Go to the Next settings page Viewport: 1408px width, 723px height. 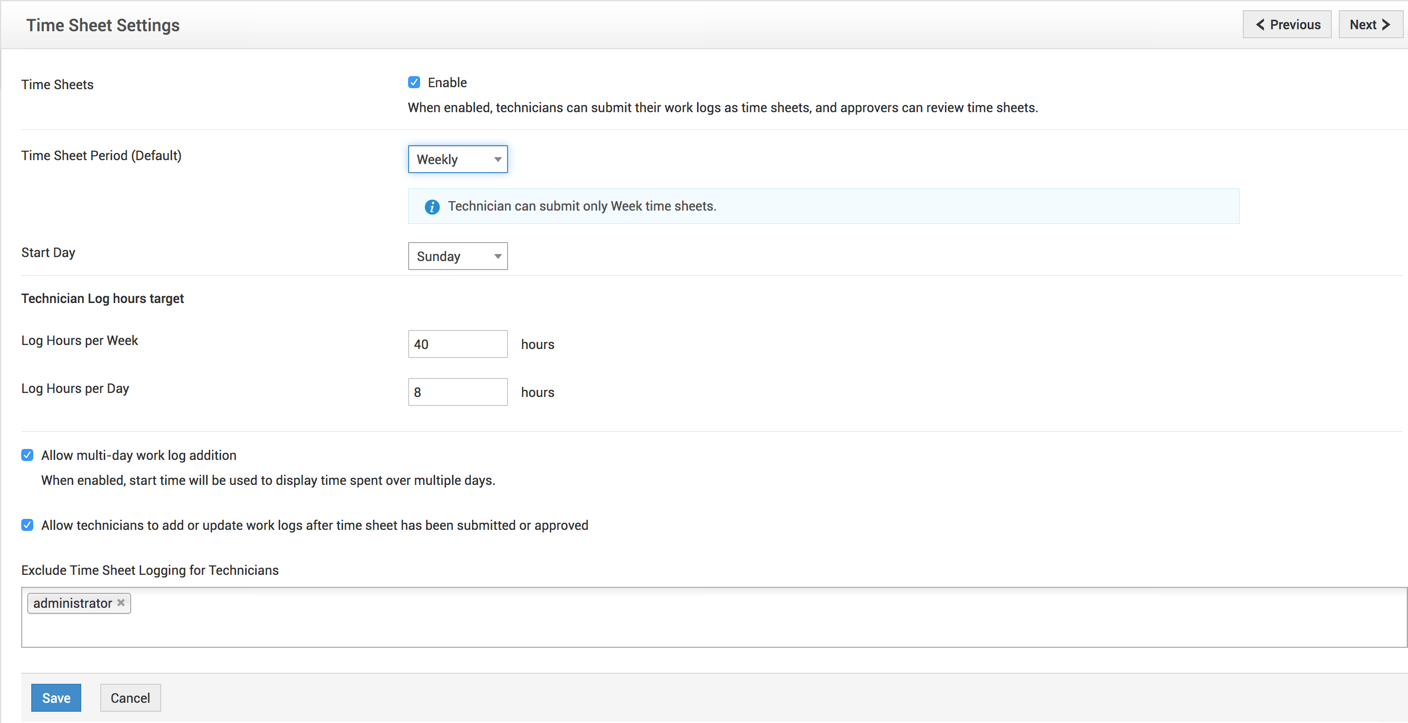coord(1369,25)
